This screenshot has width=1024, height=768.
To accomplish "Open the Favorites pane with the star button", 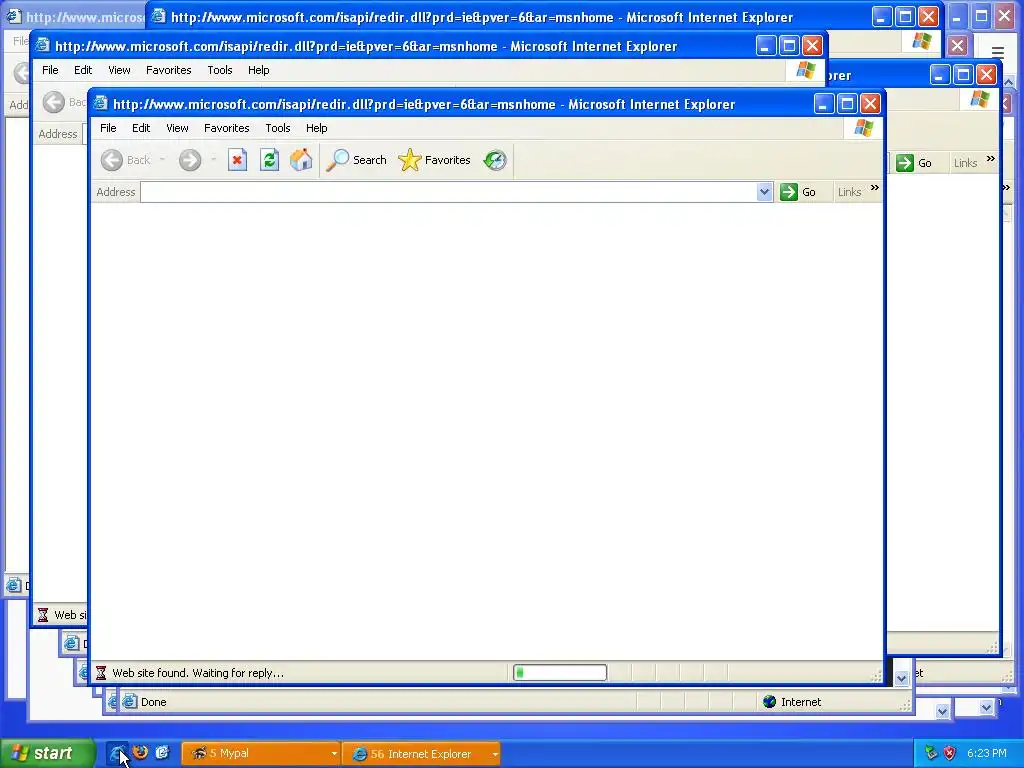I will pos(434,160).
